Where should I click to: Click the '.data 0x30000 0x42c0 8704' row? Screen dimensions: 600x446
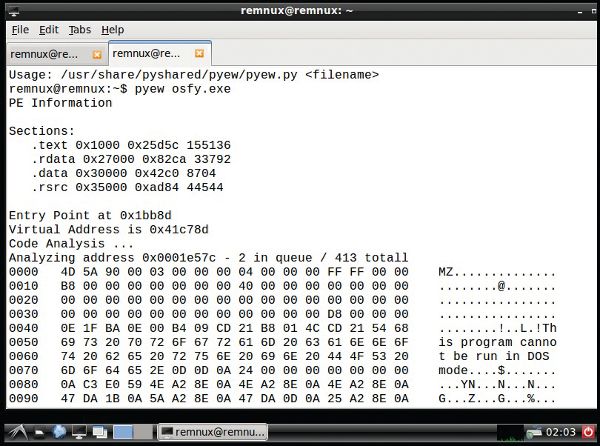pos(124,173)
